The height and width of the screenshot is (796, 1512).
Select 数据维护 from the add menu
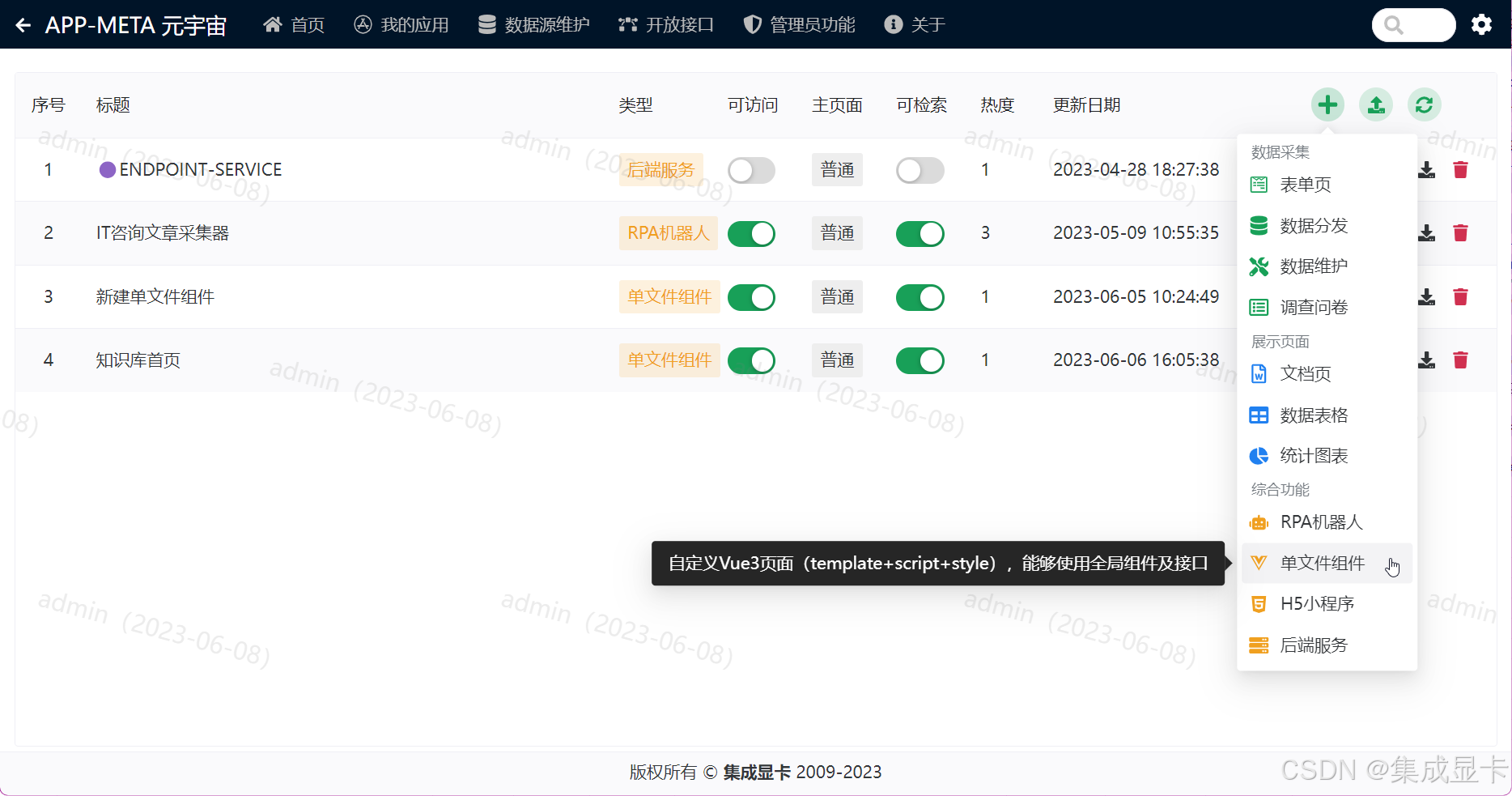tap(1327, 266)
